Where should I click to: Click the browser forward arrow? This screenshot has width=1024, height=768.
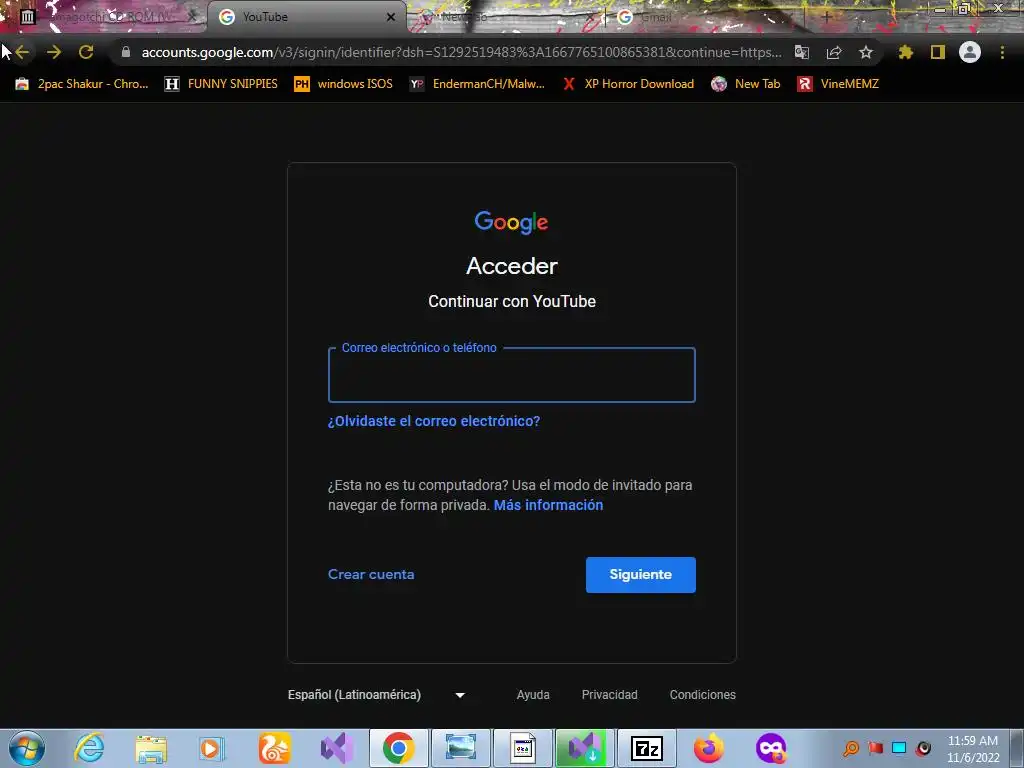click(x=54, y=52)
